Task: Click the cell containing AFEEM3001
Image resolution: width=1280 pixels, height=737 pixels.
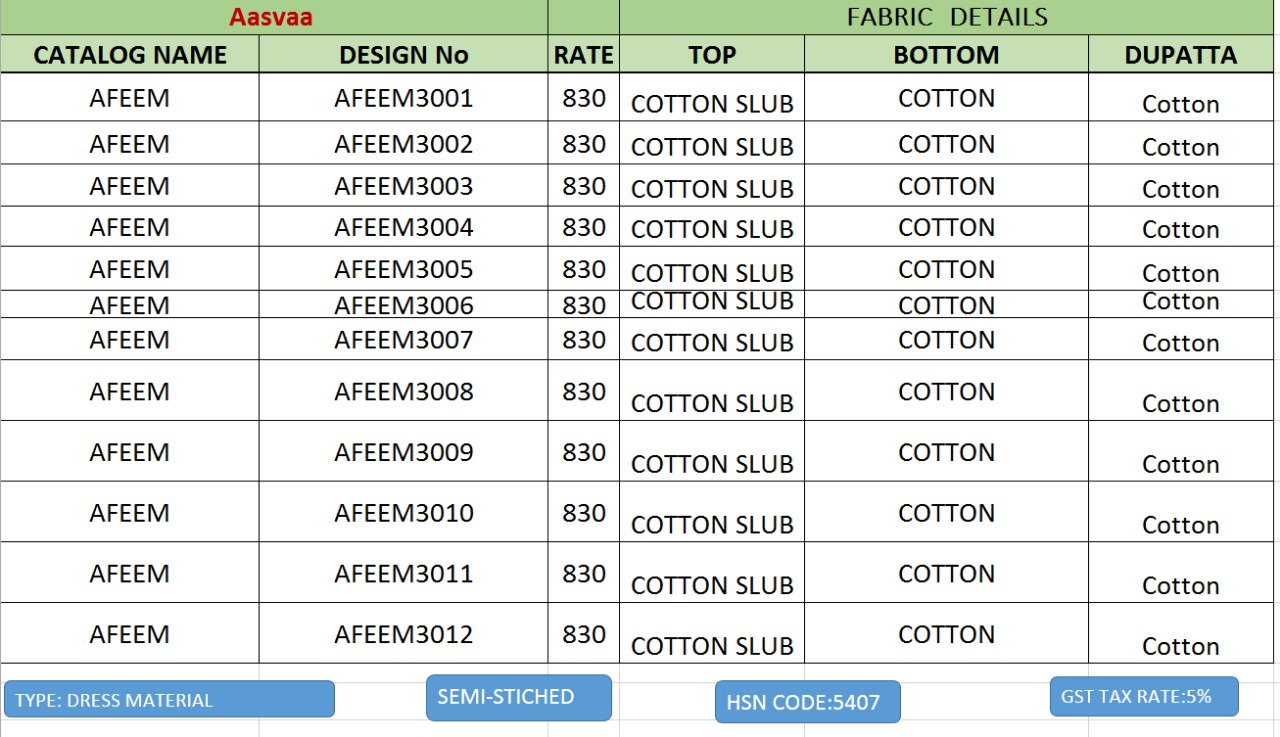Action: pos(403,98)
